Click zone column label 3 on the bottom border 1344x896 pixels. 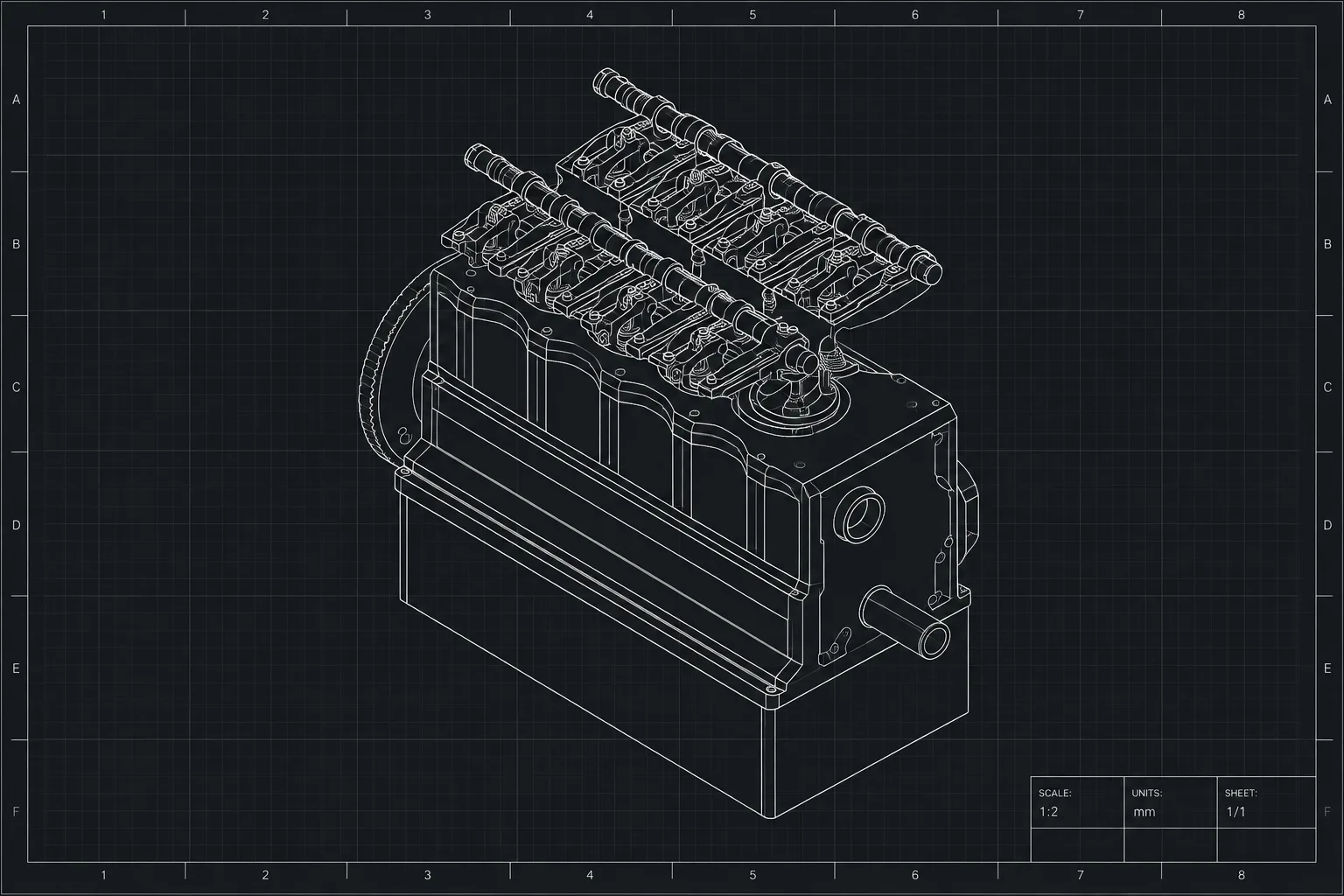427,875
